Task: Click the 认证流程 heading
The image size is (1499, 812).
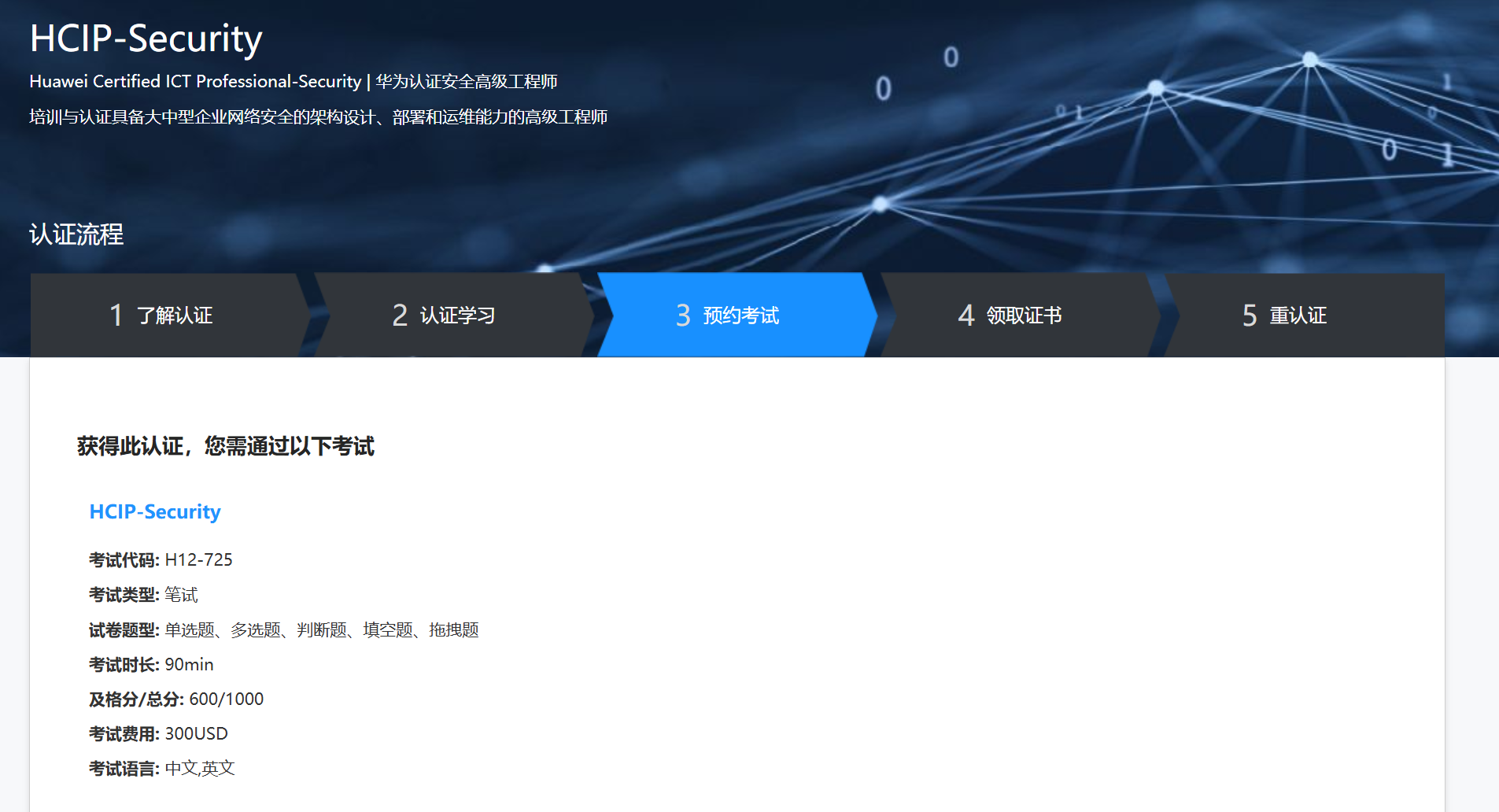Action: tap(76, 234)
